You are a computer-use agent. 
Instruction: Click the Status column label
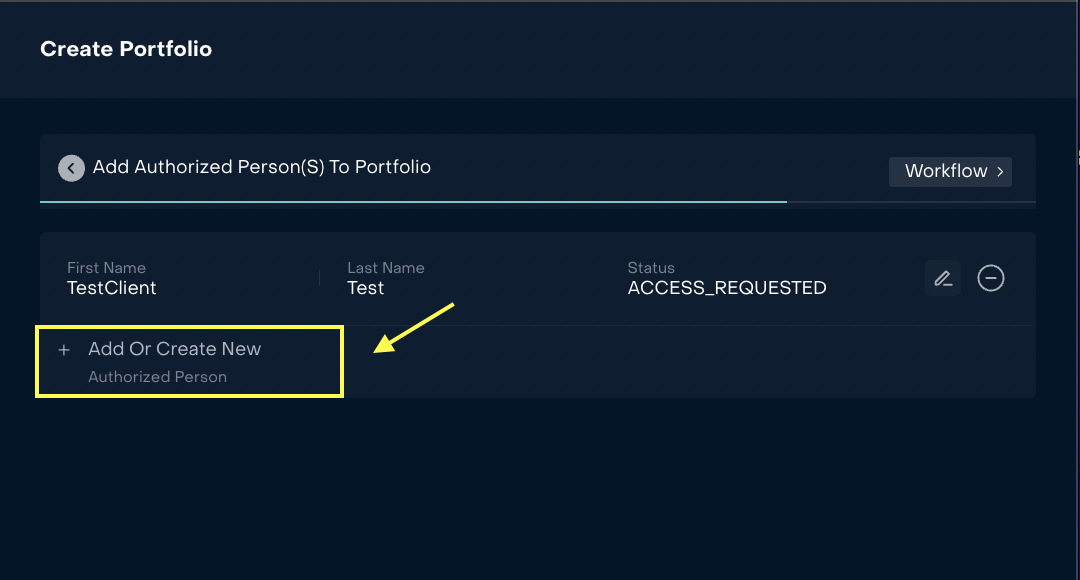[x=651, y=267]
